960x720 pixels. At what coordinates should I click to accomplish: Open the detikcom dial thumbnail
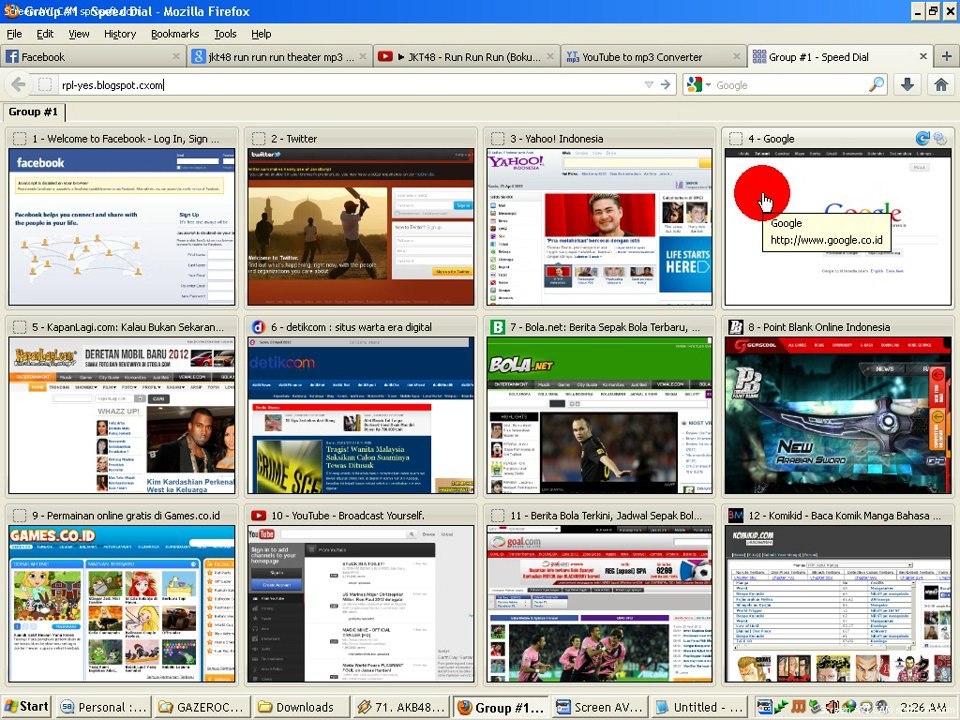pyautogui.click(x=361, y=415)
